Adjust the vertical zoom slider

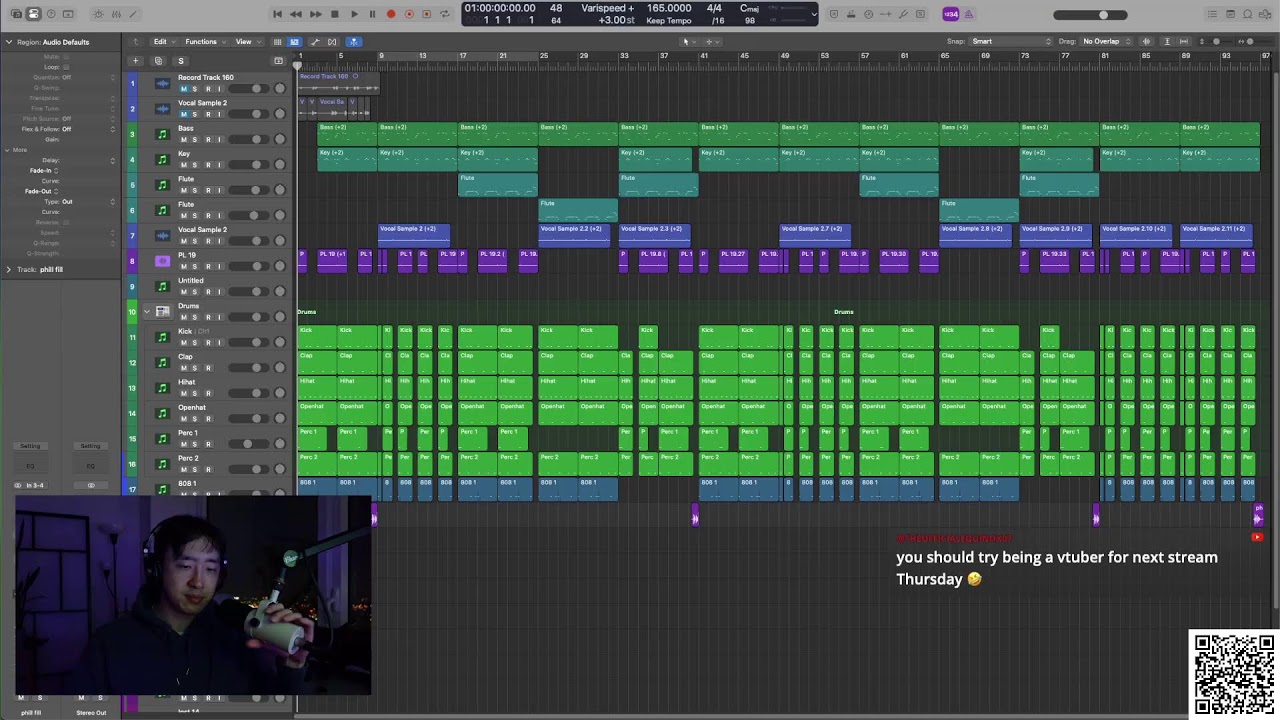click(1216, 42)
